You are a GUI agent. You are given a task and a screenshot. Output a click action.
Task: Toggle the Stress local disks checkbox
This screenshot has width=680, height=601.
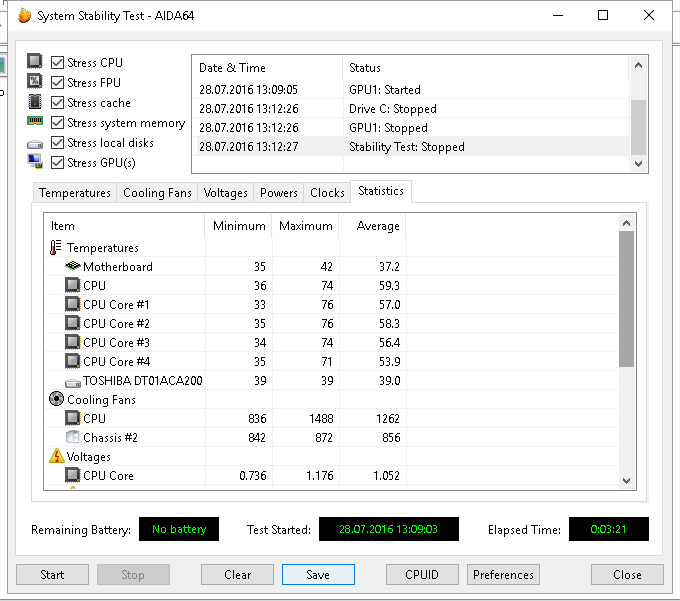coord(57,143)
